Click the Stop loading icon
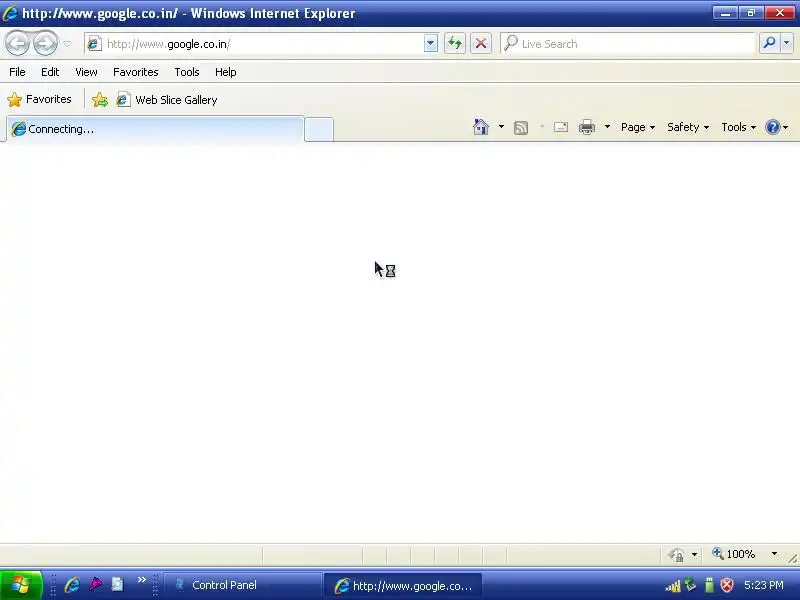The image size is (800, 600). [481, 44]
